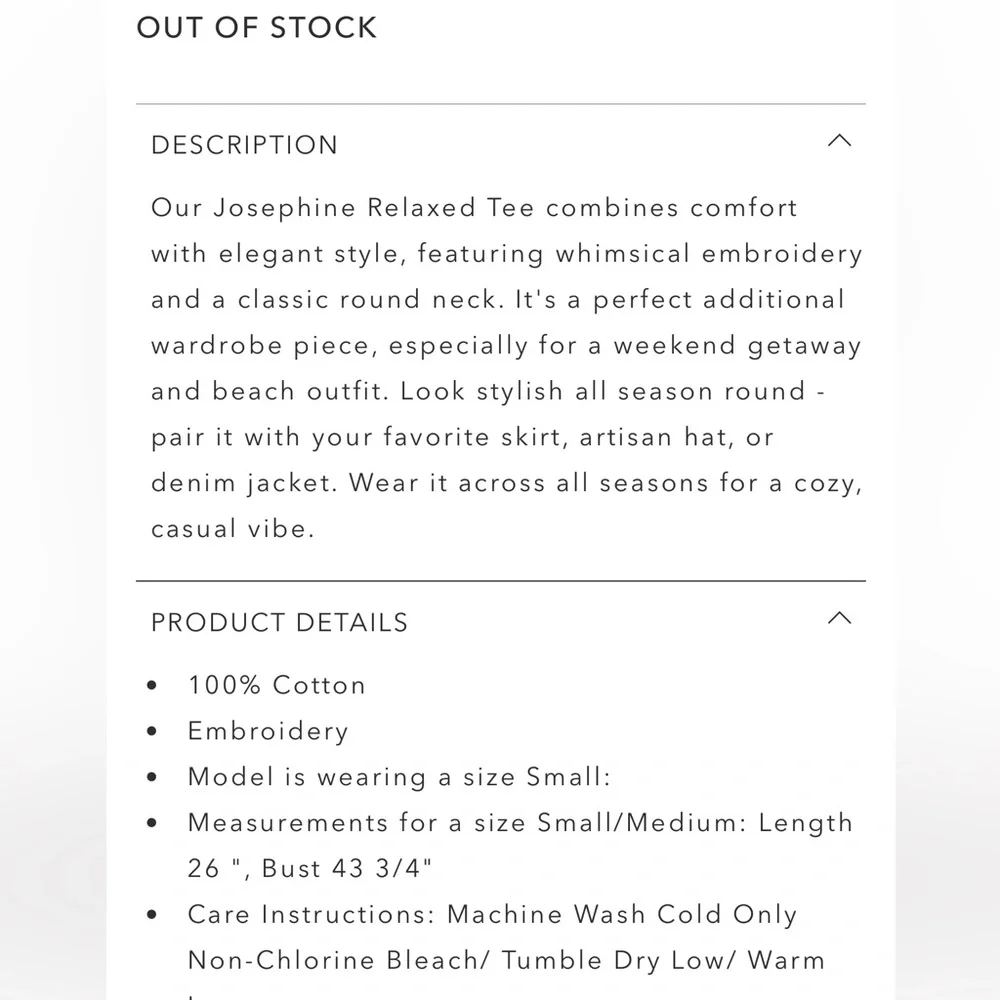This screenshot has width=1000, height=1000.
Task: Click the "whimsical embroidery" phrase in description
Action: point(709,254)
